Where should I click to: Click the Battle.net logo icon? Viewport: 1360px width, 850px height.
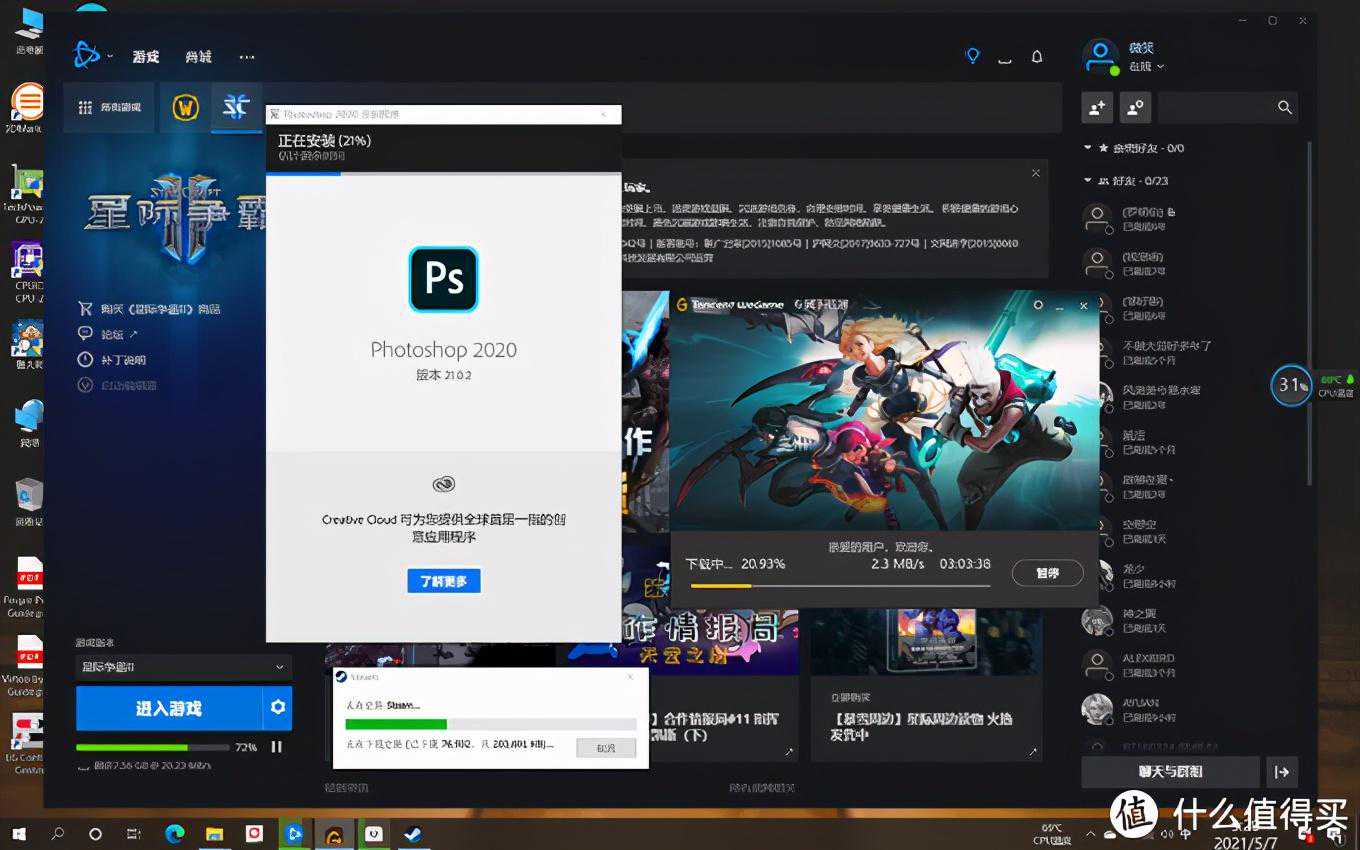pos(87,56)
